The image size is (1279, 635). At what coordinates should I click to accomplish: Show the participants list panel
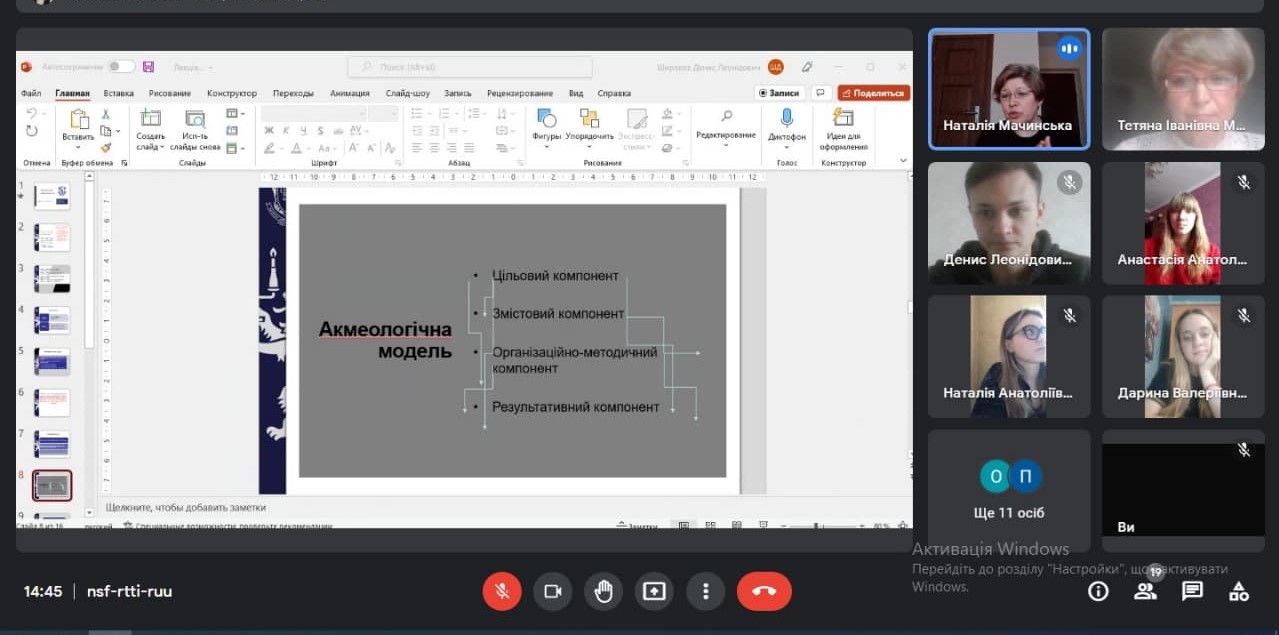point(1145,591)
